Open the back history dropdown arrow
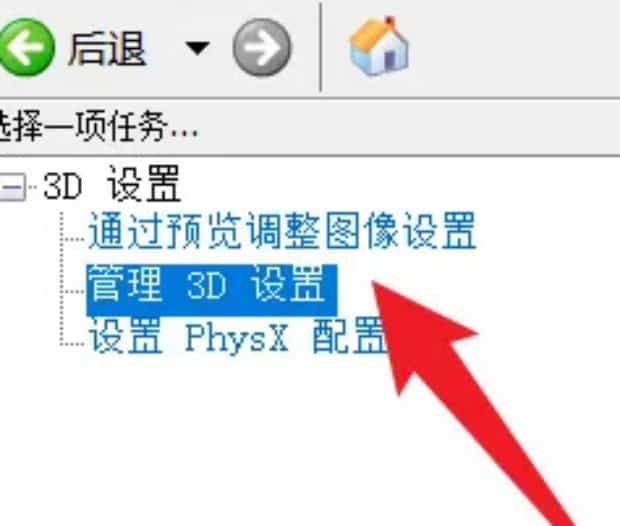 pos(197,48)
